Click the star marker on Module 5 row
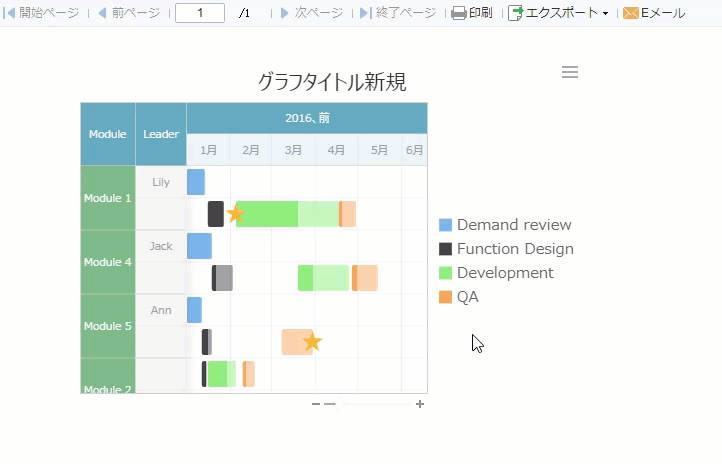Viewport: 722px width, 464px height. [312, 342]
